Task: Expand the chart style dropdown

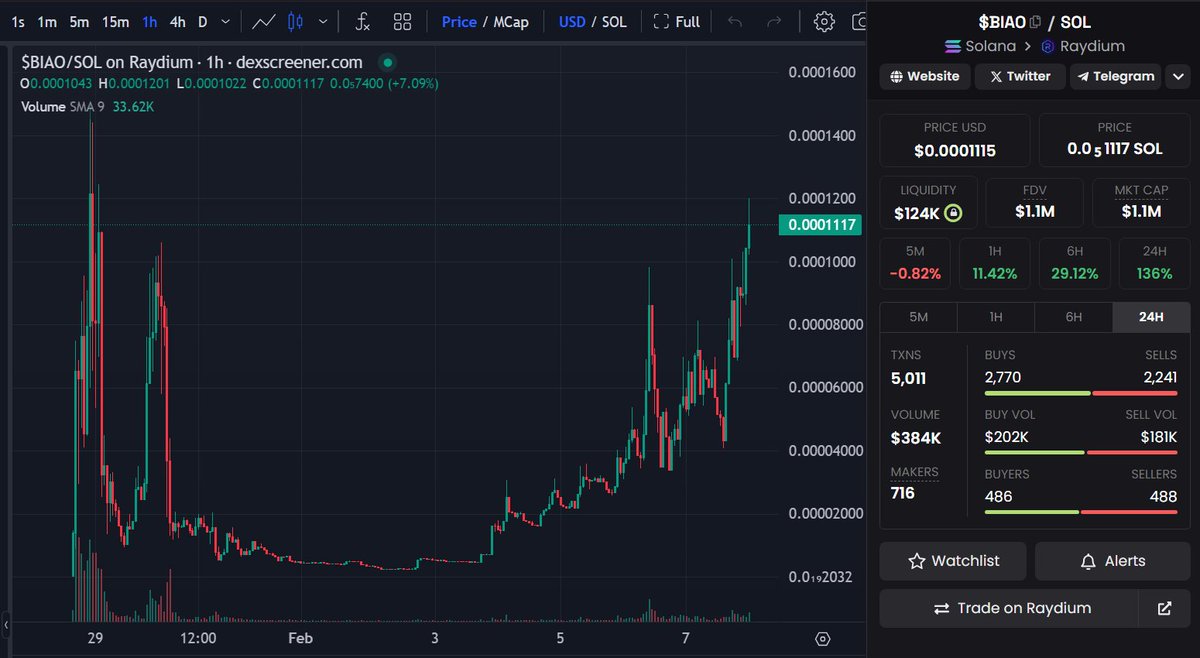Action: click(x=321, y=21)
